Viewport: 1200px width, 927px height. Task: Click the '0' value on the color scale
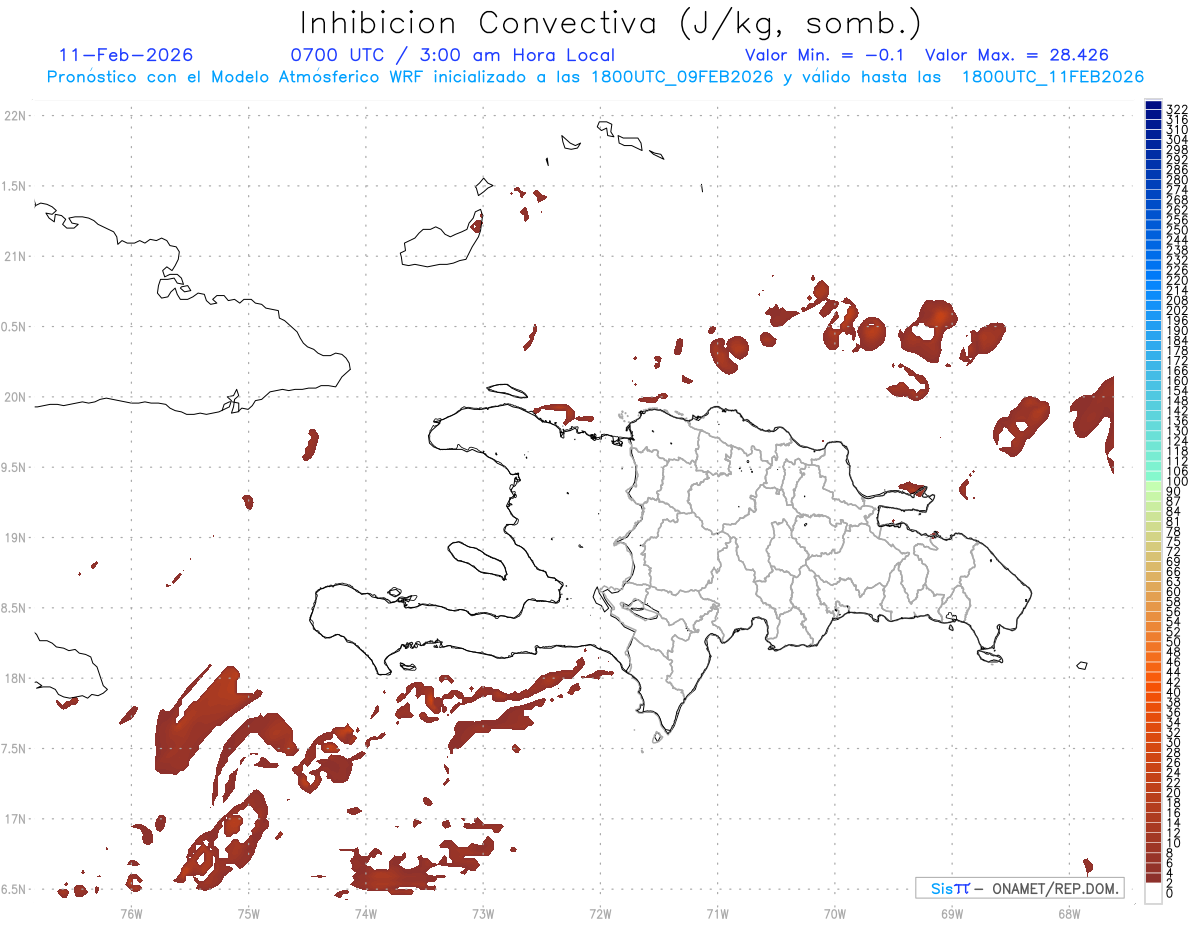1169,892
